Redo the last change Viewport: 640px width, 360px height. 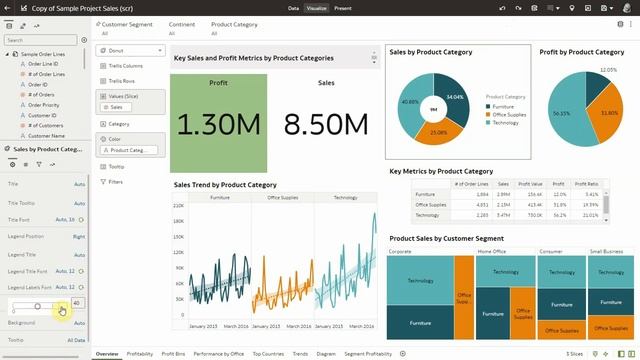pyautogui.click(x=518, y=8)
